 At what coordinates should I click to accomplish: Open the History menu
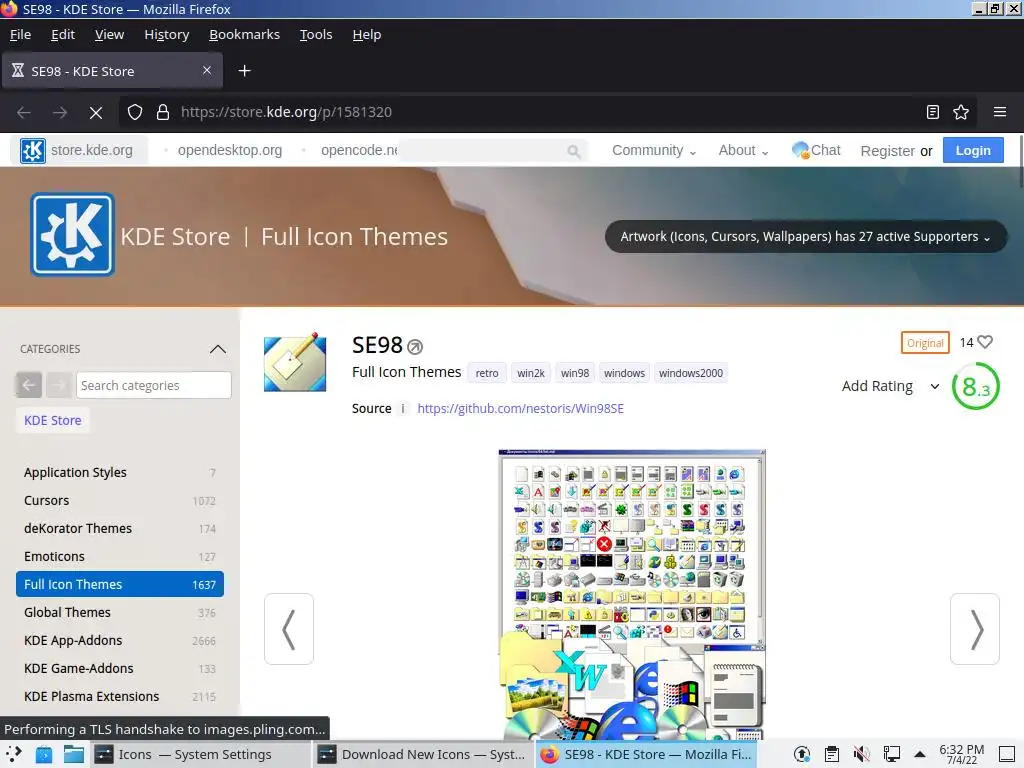coord(167,35)
